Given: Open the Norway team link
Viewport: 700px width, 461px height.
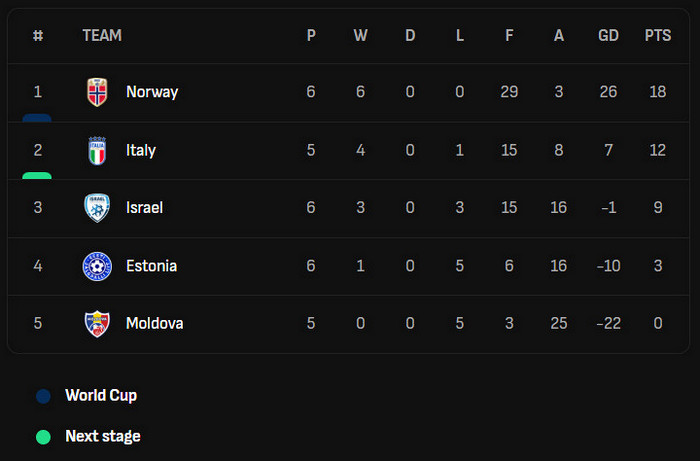Looking at the screenshot, I should [152, 92].
